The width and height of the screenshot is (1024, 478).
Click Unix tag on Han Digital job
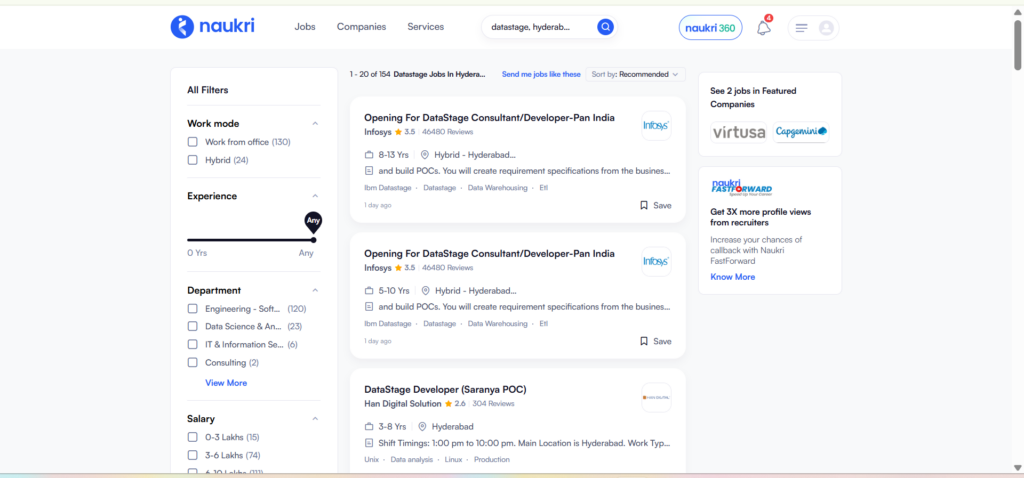[x=372, y=460]
